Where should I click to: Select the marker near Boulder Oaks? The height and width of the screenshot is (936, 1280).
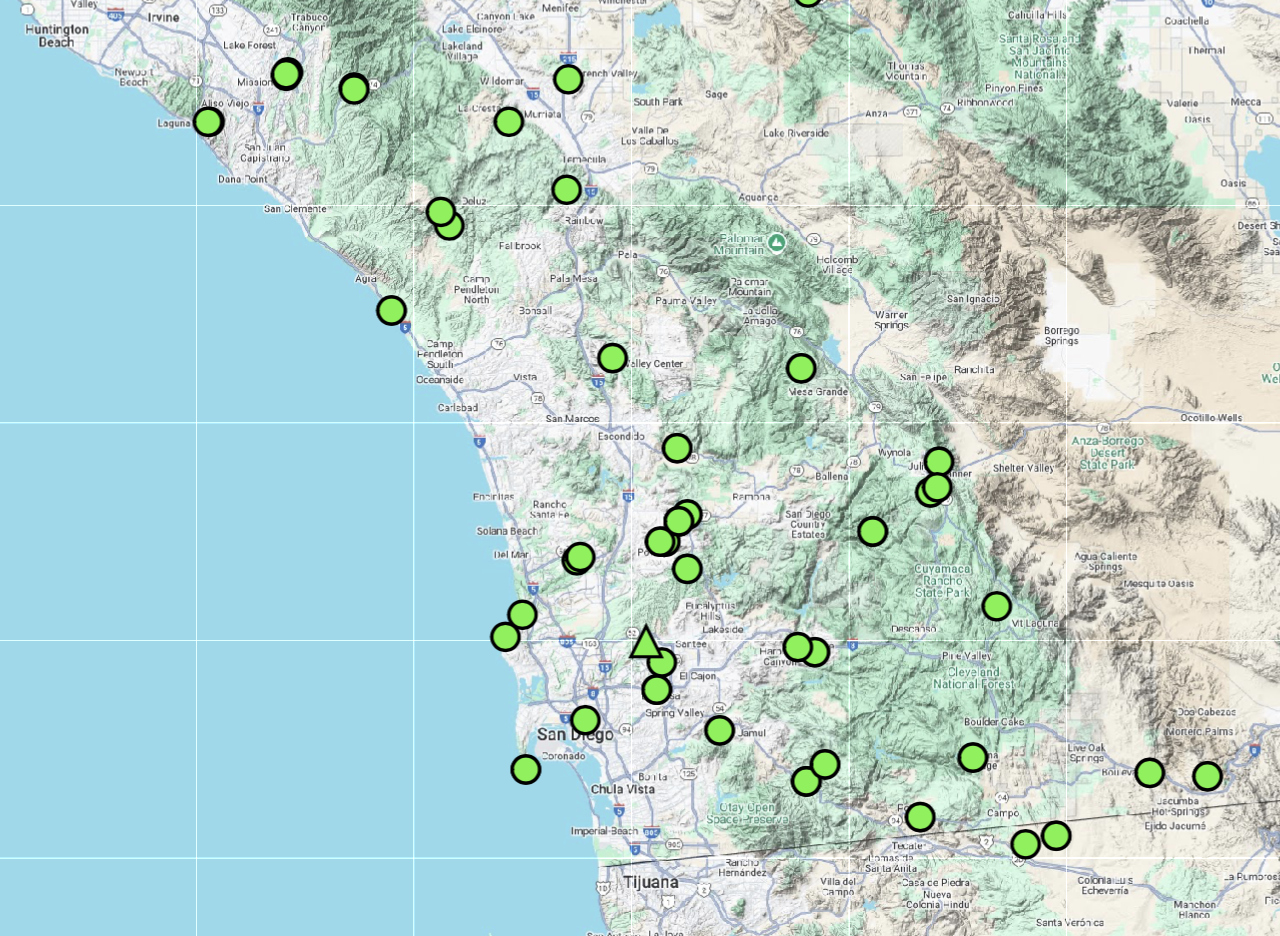click(973, 757)
